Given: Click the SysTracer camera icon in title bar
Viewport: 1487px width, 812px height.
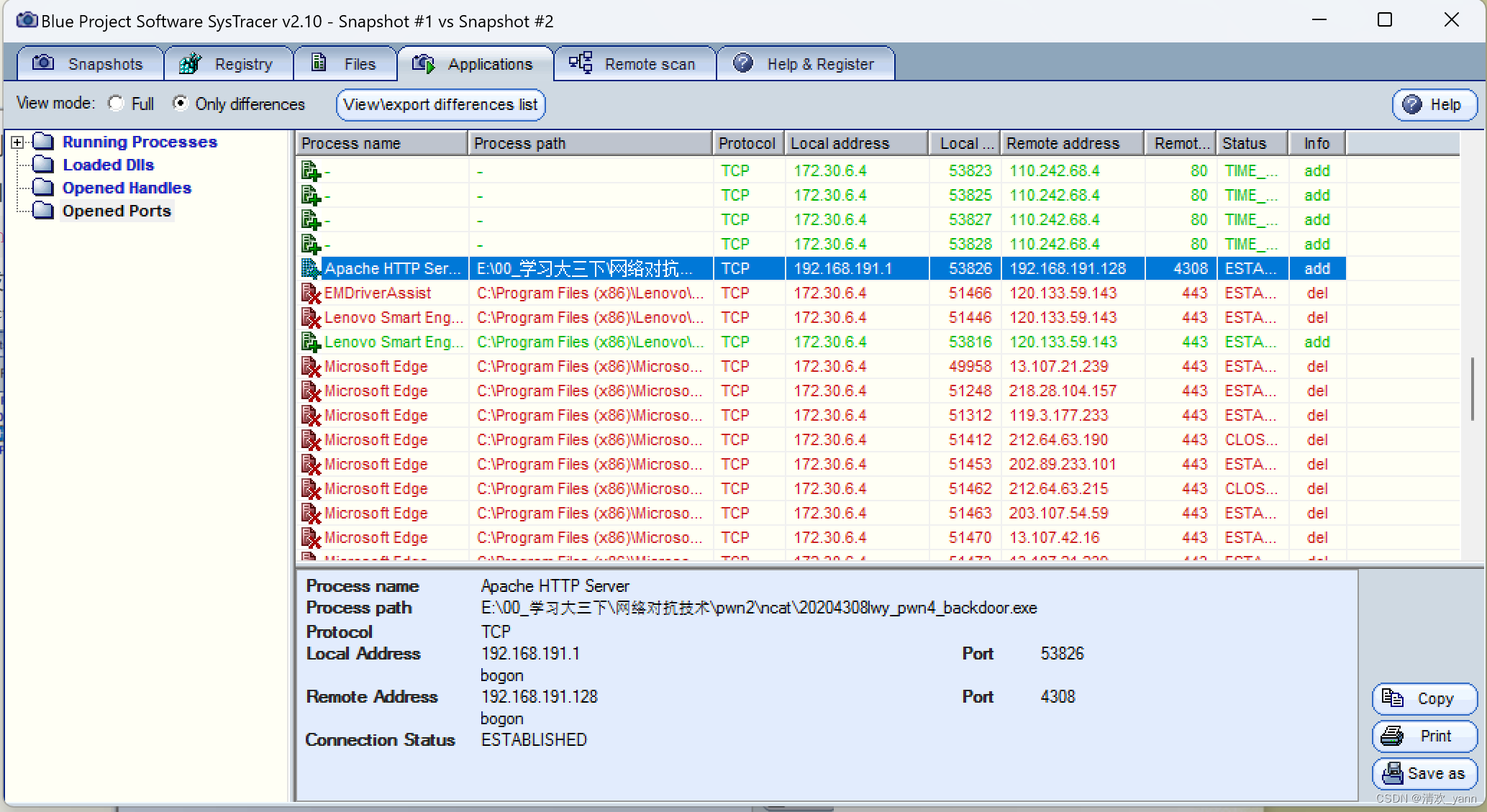Looking at the screenshot, I should pos(26,19).
